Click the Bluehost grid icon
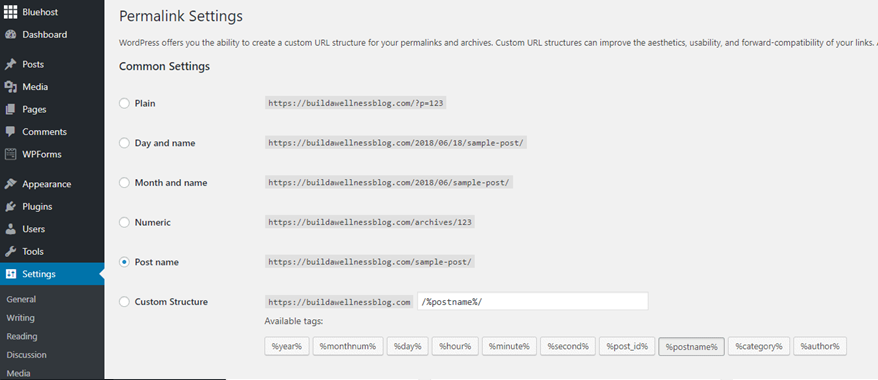 [x=11, y=12]
